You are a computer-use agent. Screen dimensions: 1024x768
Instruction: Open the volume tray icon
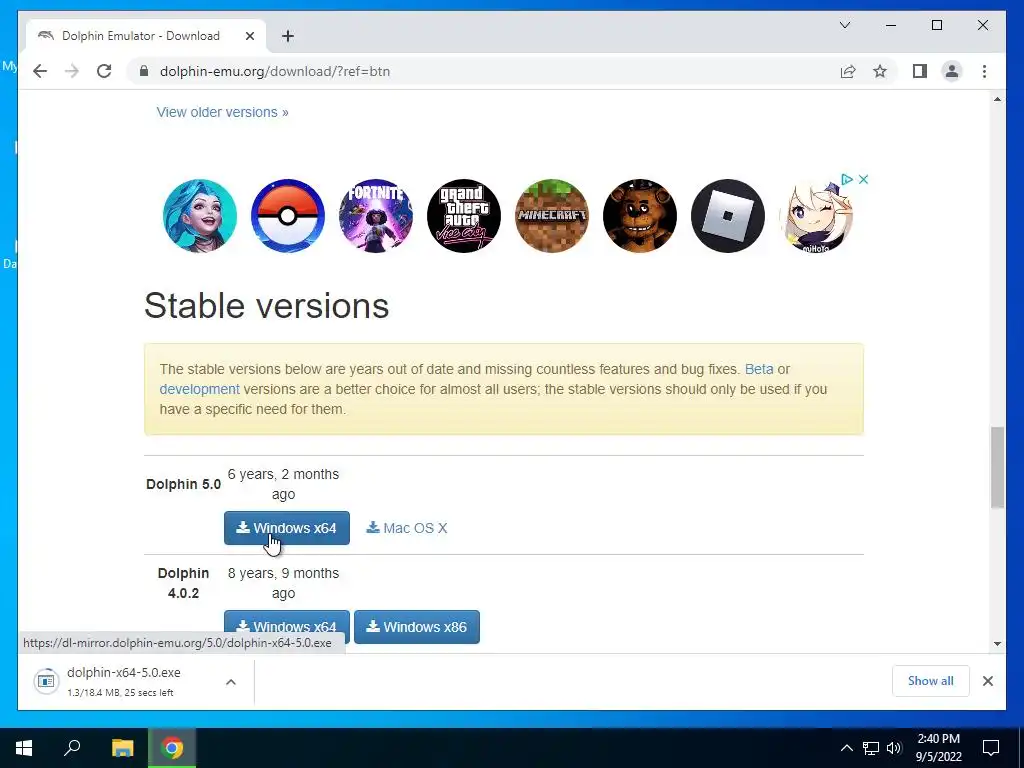click(x=894, y=748)
